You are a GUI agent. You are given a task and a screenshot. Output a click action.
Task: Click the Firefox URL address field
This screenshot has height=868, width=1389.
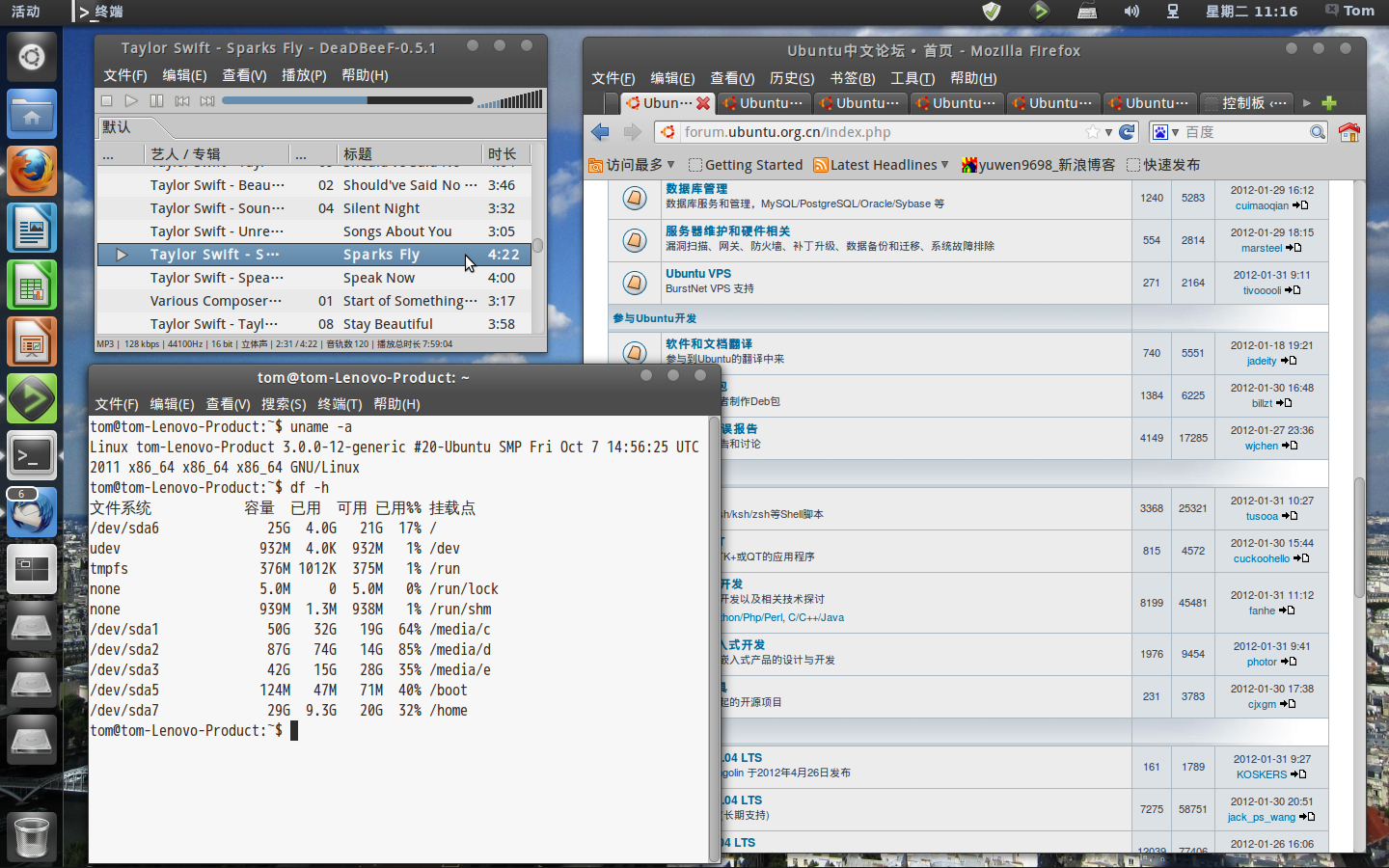pyautogui.click(x=882, y=132)
